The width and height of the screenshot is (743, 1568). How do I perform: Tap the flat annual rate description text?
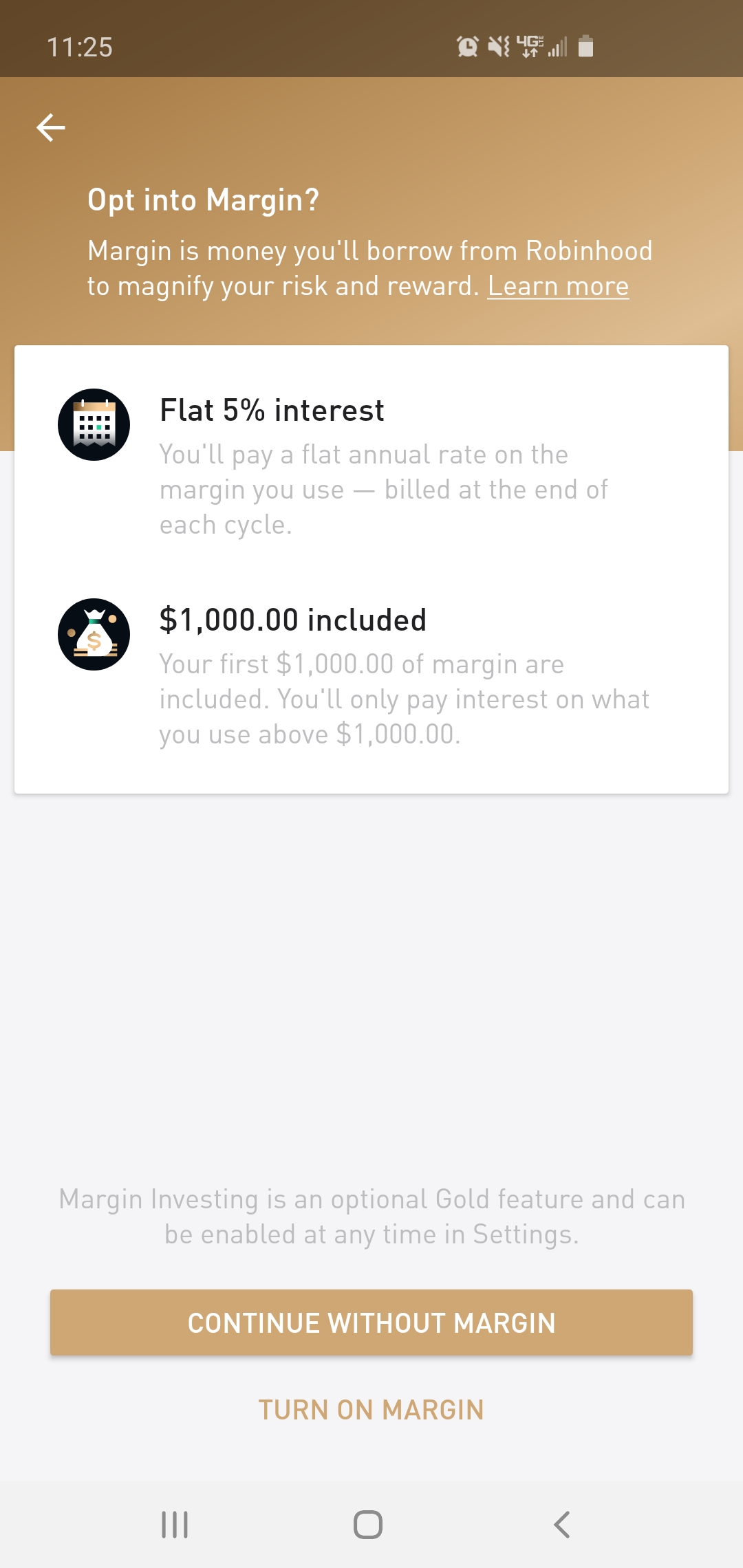[383, 489]
